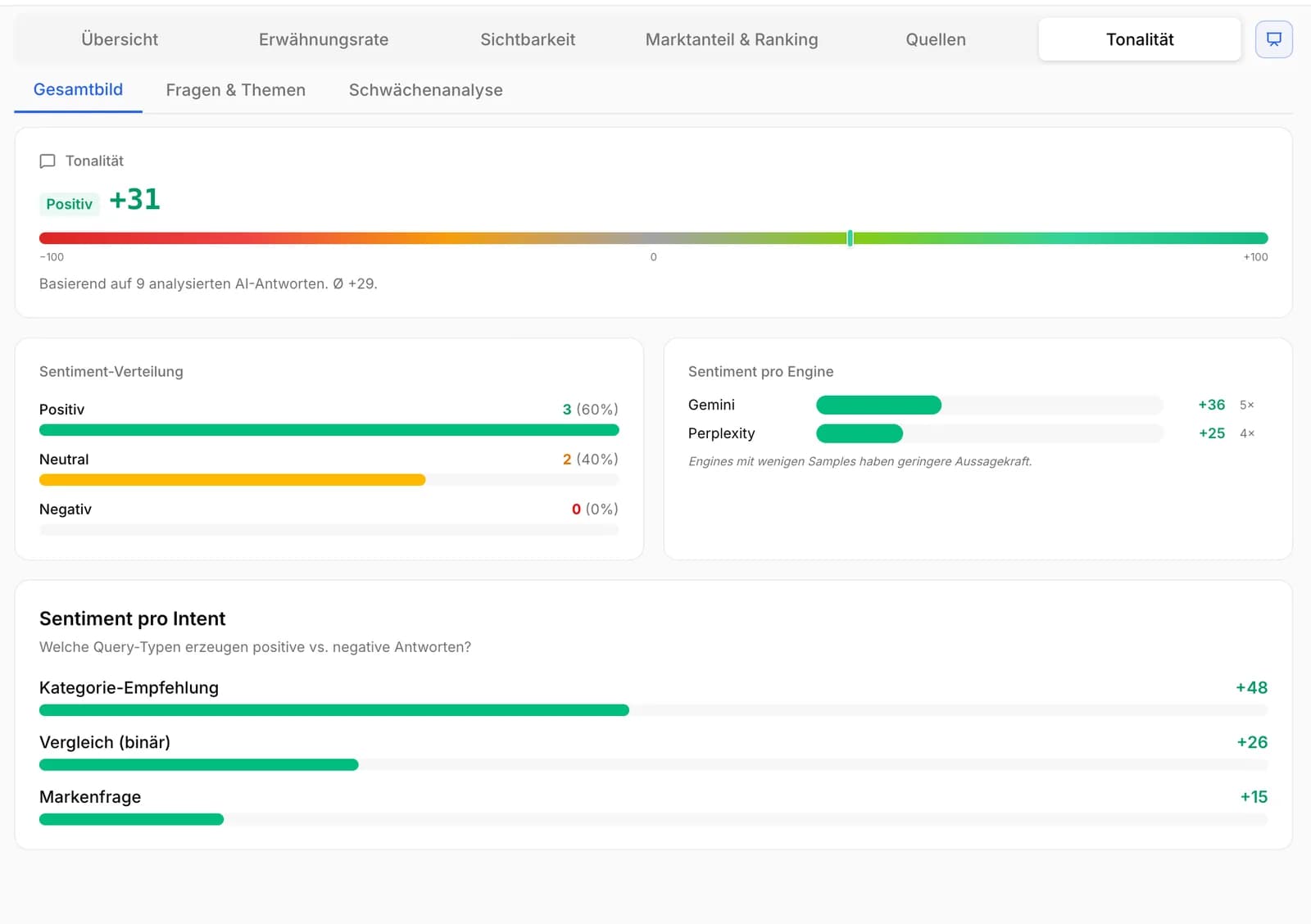Click the Gemini engine label

711,405
